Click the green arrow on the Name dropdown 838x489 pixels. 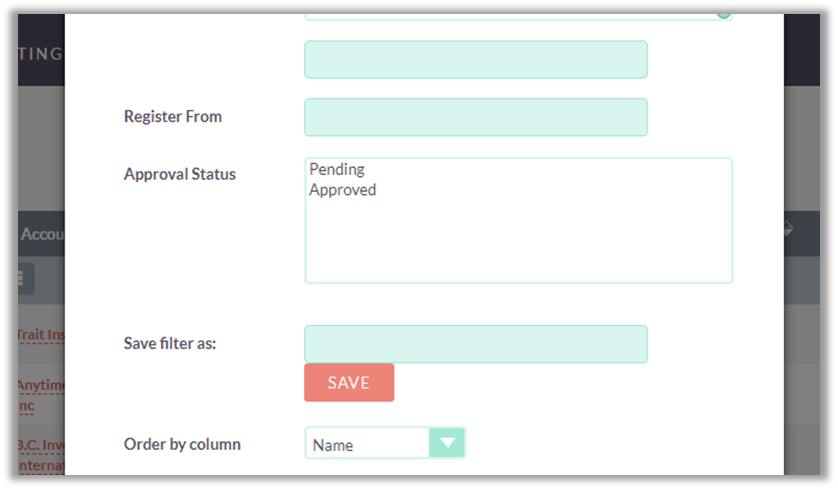pyautogui.click(x=447, y=442)
